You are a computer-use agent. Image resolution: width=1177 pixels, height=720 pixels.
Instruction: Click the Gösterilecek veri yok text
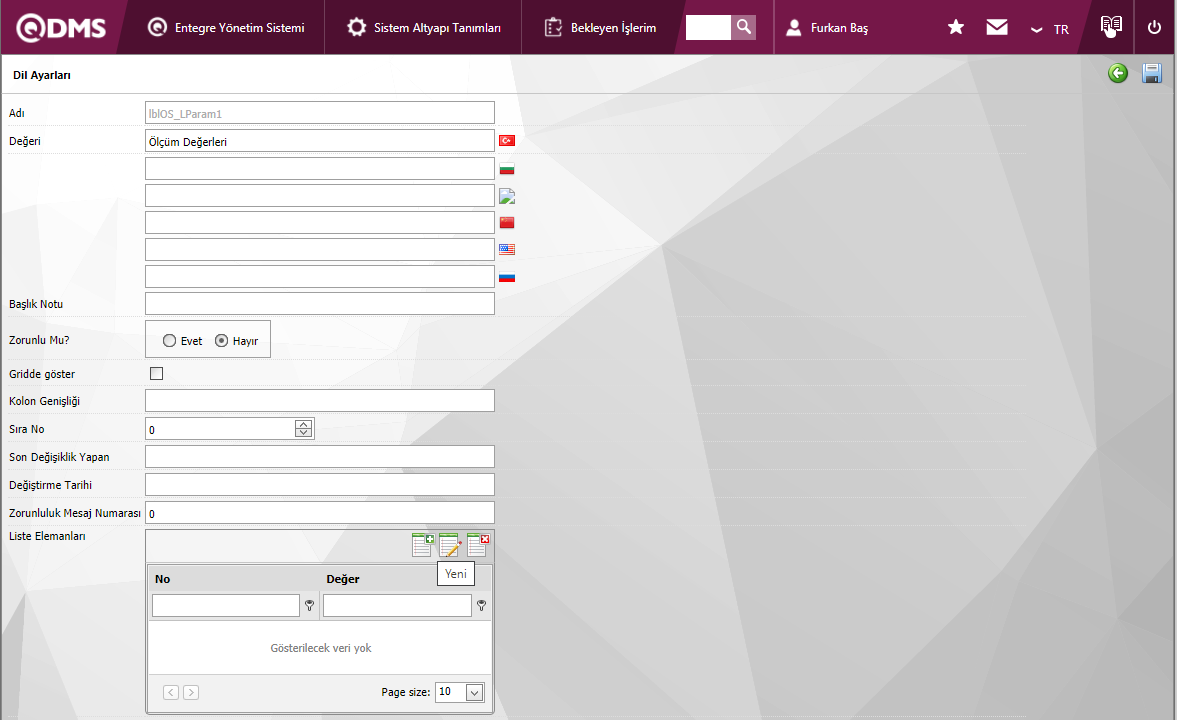321,648
